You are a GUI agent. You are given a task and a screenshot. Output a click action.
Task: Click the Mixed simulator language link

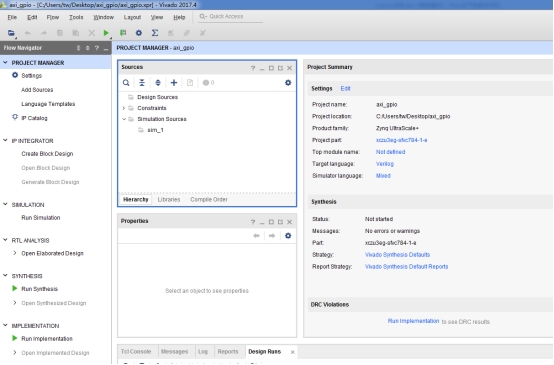(x=383, y=176)
